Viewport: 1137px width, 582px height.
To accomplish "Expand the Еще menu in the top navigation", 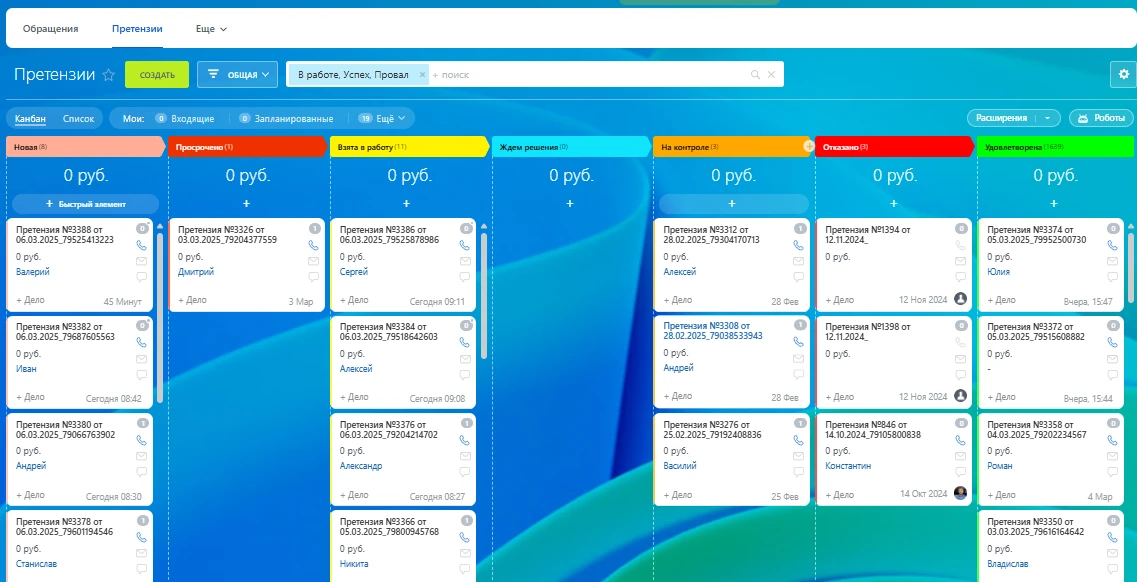I will [211, 29].
